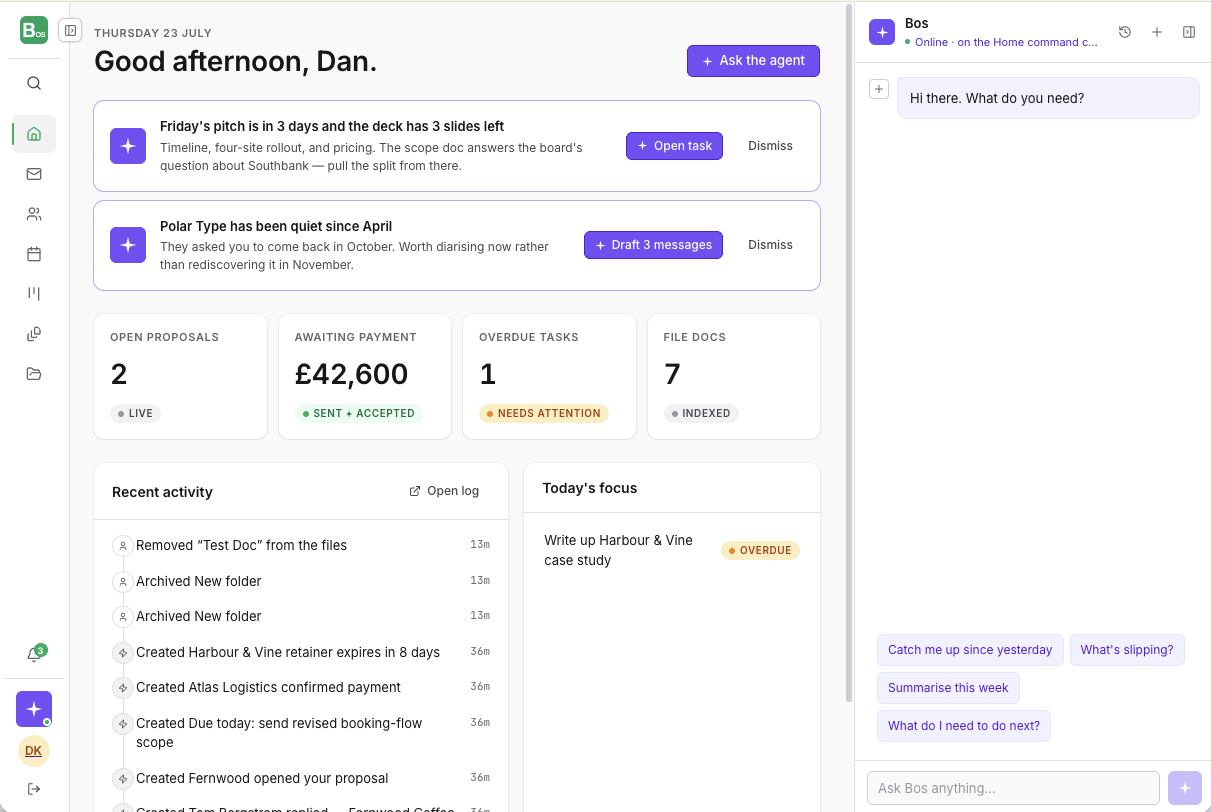Open the mail inbox sidebar icon
1211x812 pixels.
[34, 174]
